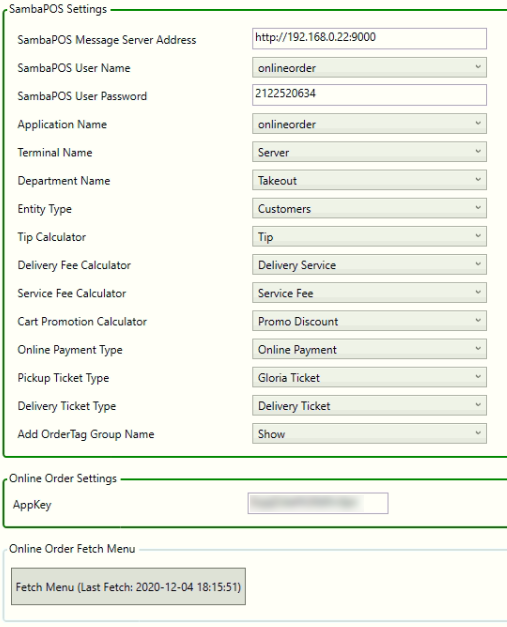Open the Service Fee Calculator dropdown
This screenshot has height=627, width=507.
click(369, 293)
